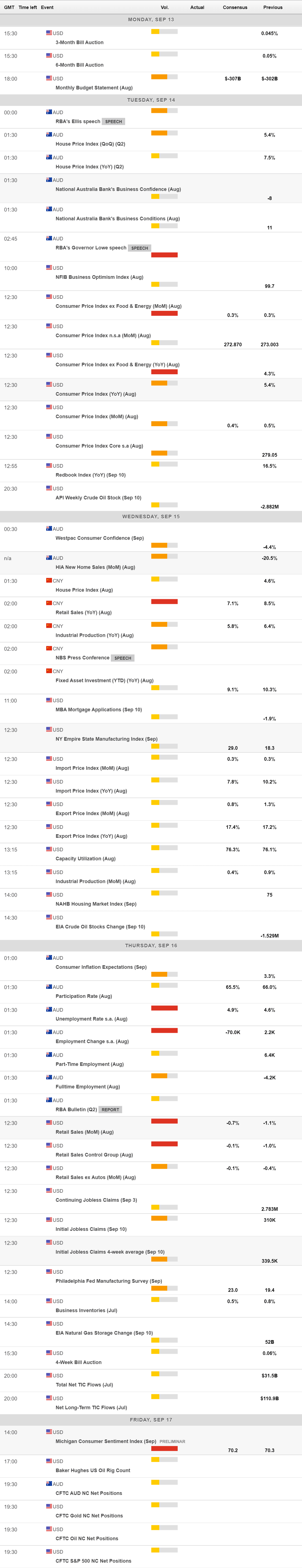This screenshot has width=302, height=1568.
Task: Click the China flag for NBS Press Conference
Action: [x=49, y=648]
